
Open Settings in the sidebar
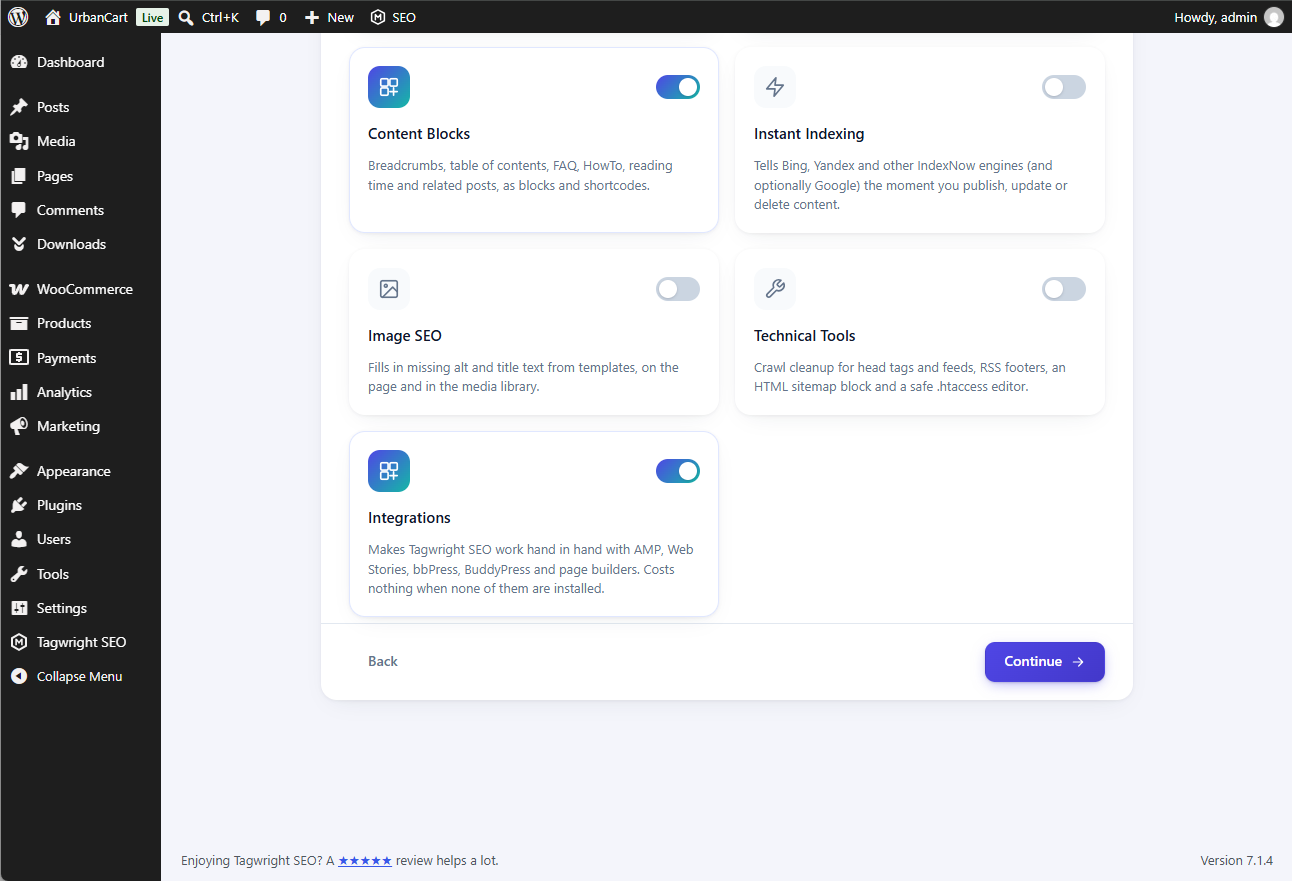pyautogui.click(x=80, y=608)
